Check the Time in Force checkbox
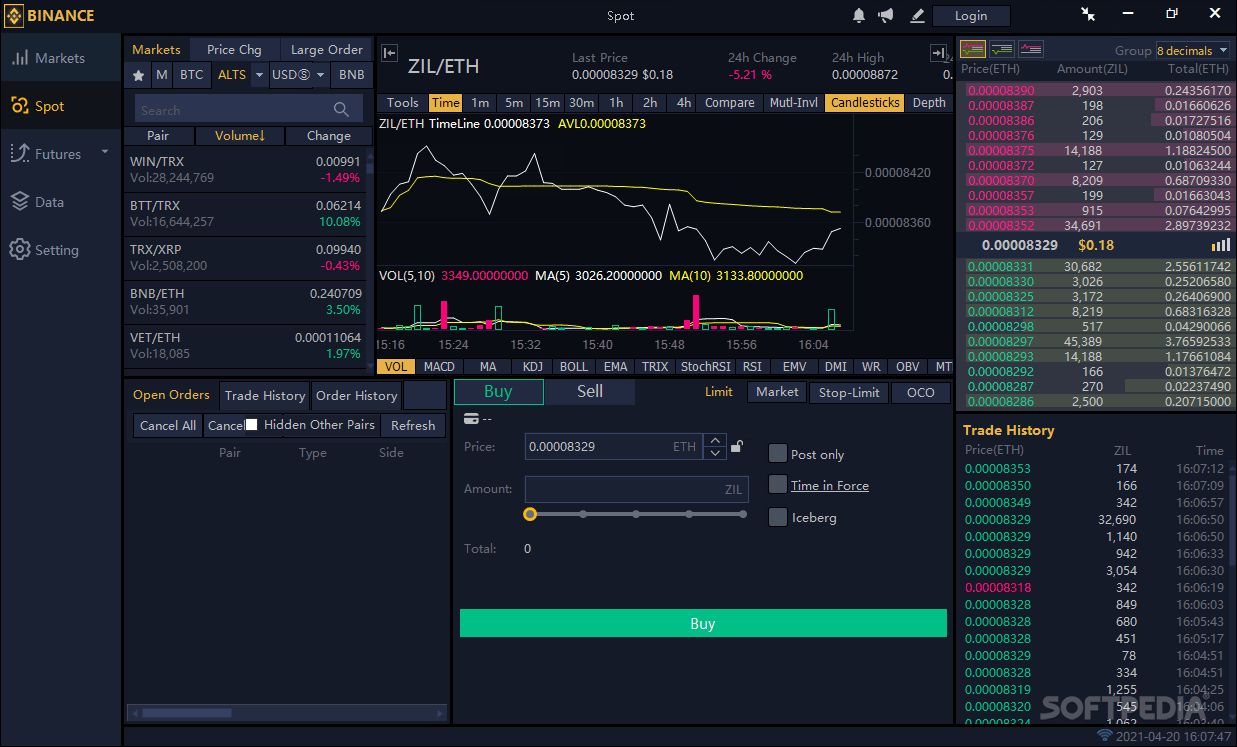The width and height of the screenshot is (1237, 747). [x=777, y=485]
